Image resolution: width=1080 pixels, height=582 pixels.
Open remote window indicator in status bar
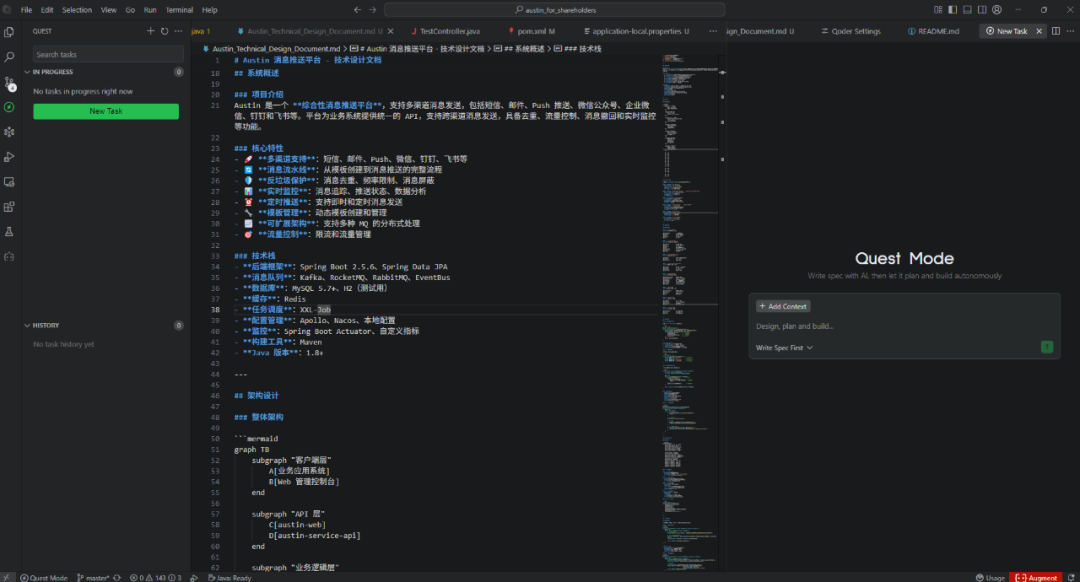(6, 577)
